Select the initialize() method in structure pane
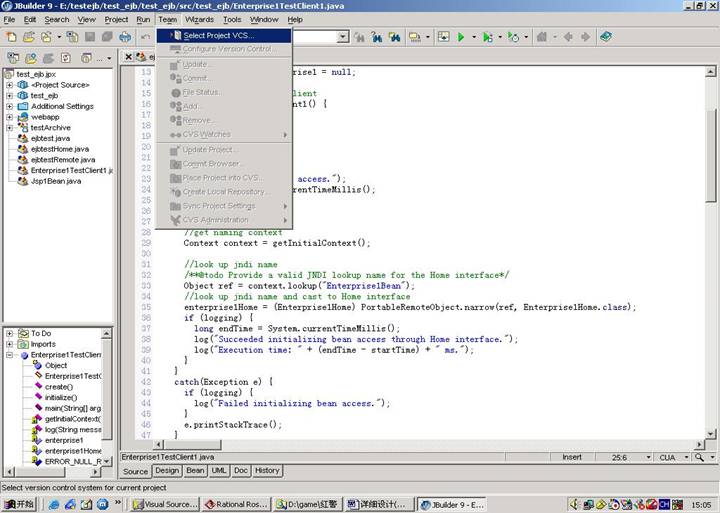Screen dimensions: 720x513 61,398
